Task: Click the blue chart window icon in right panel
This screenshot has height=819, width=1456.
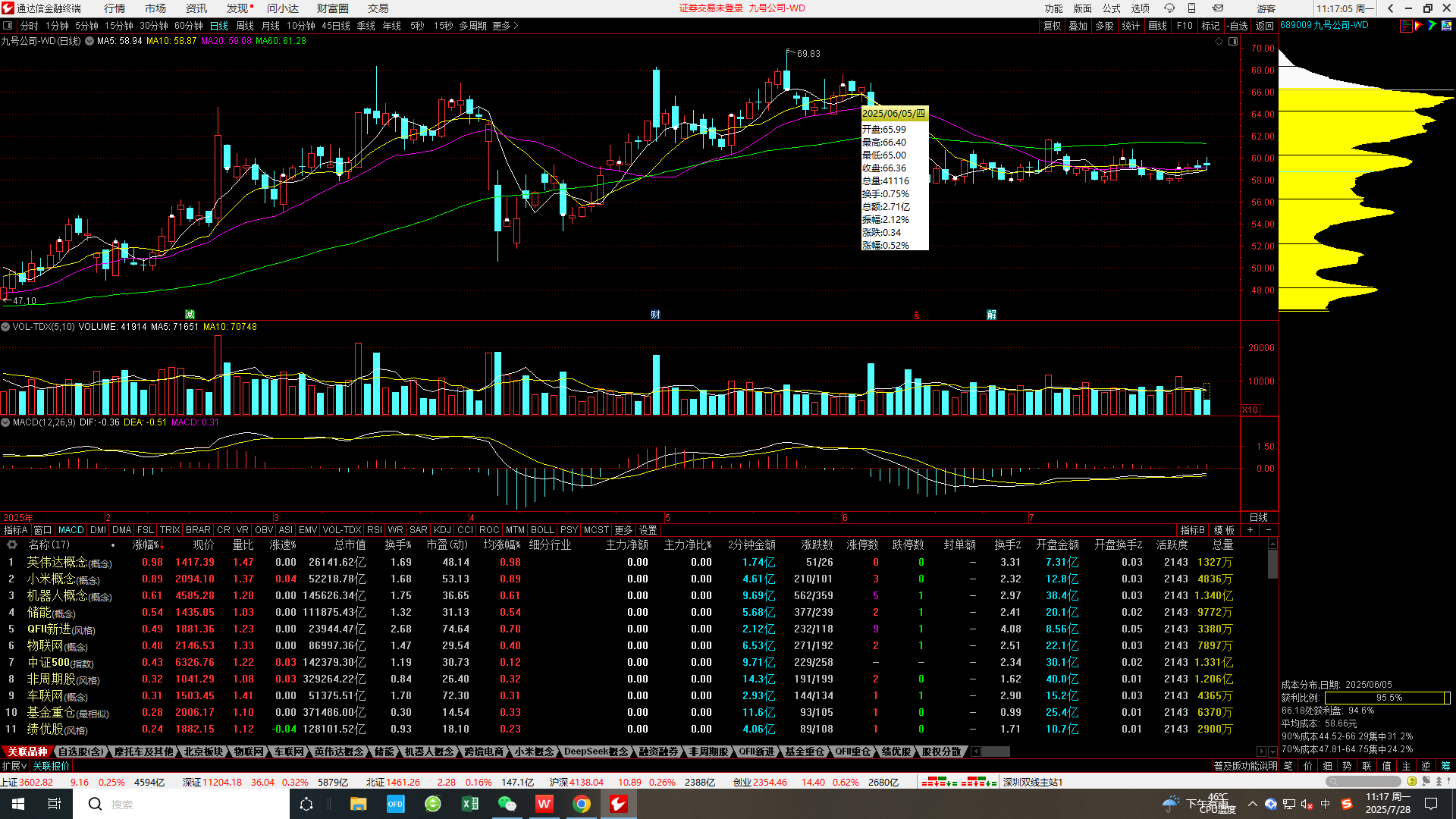Action: 1447,25
